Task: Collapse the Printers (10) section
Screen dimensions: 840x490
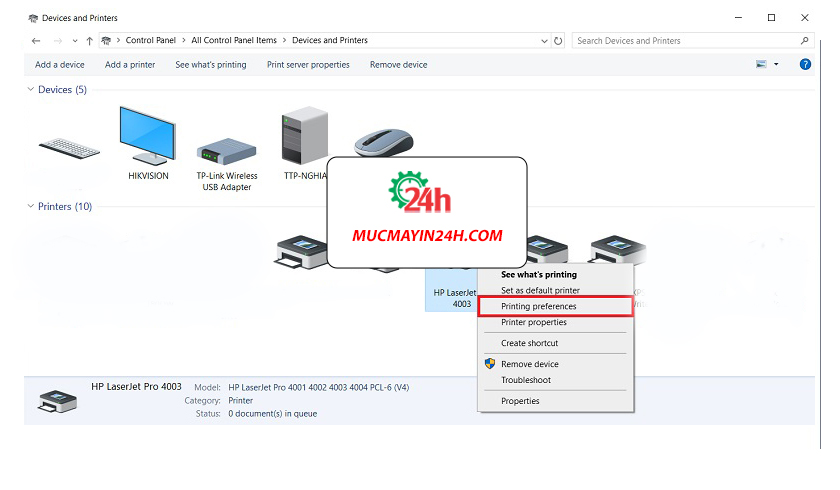Action: [31, 206]
